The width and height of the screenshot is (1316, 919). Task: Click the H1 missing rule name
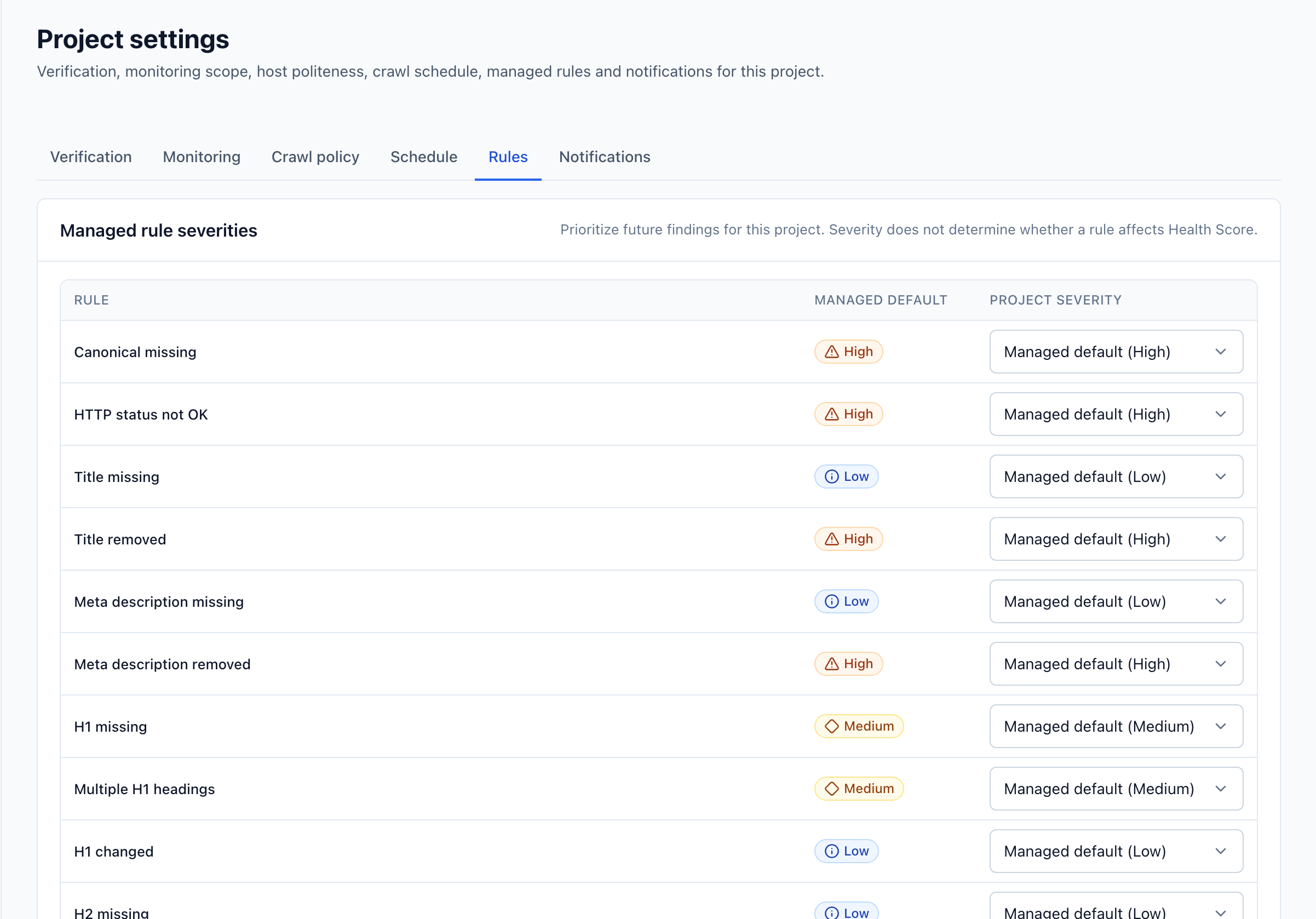pos(111,727)
